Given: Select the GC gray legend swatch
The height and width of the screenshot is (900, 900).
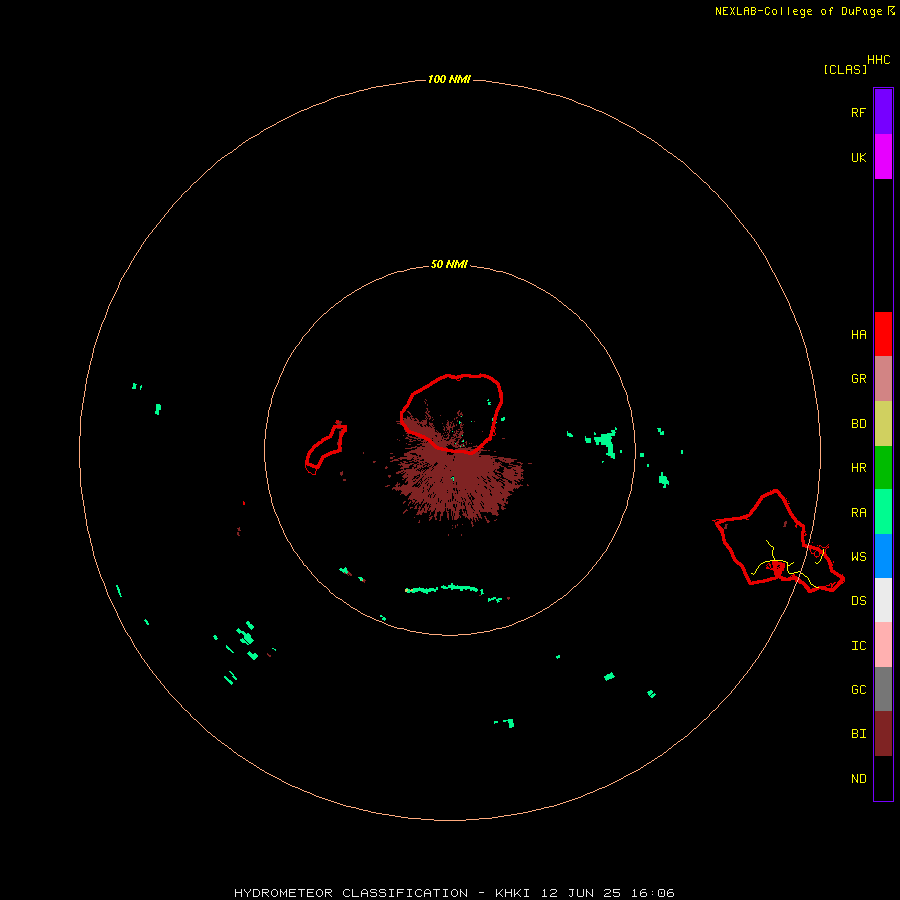Looking at the screenshot, I should coord(883,689).
